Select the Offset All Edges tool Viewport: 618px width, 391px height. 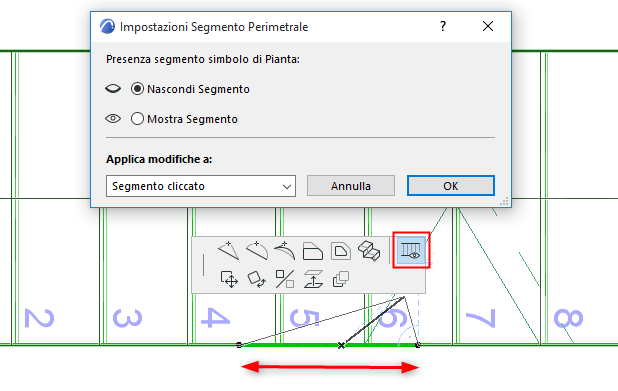point(341,251)
